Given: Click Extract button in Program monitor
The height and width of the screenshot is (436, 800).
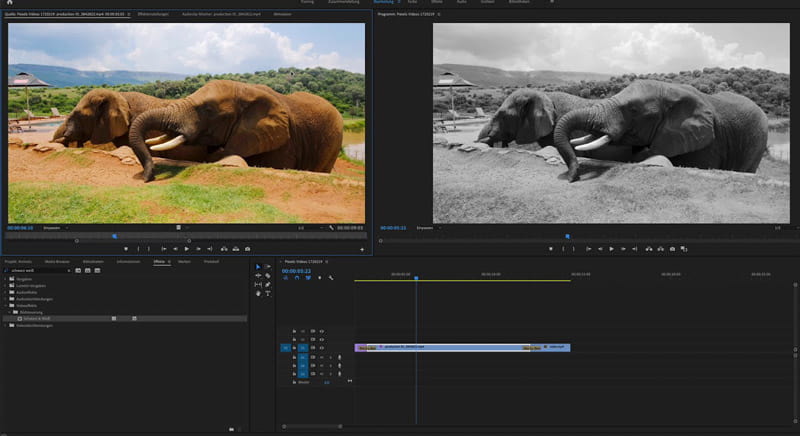Looking at the screenshot, I should (660, 249).
